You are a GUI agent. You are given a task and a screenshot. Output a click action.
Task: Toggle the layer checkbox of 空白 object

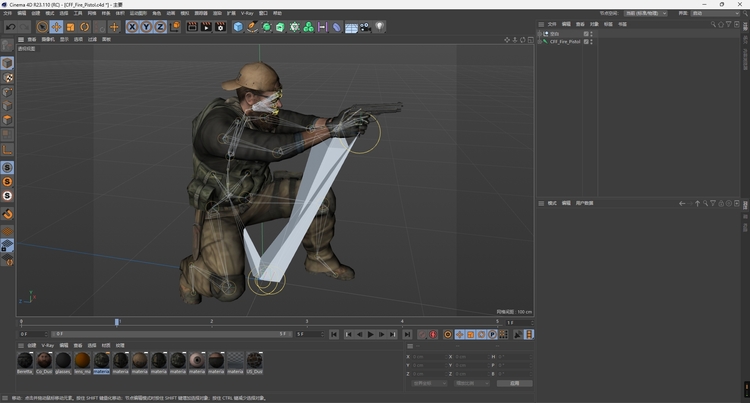click(586, 34)
